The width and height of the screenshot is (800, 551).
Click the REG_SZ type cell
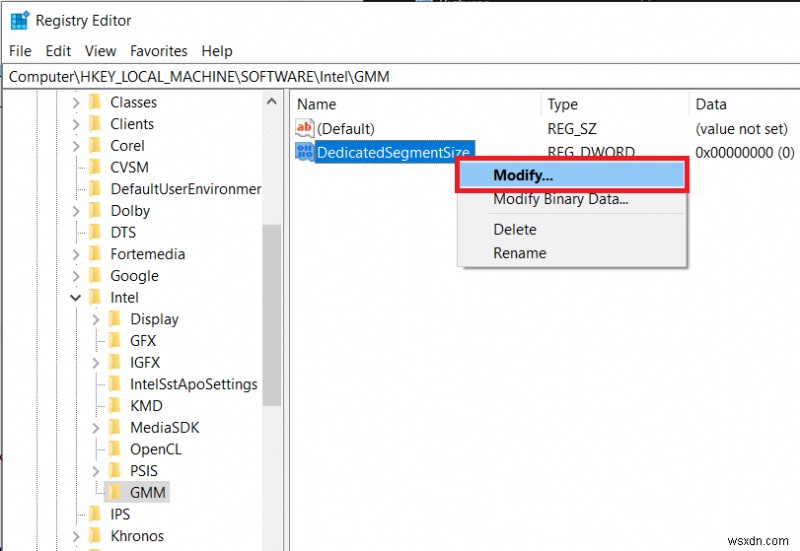572,129
